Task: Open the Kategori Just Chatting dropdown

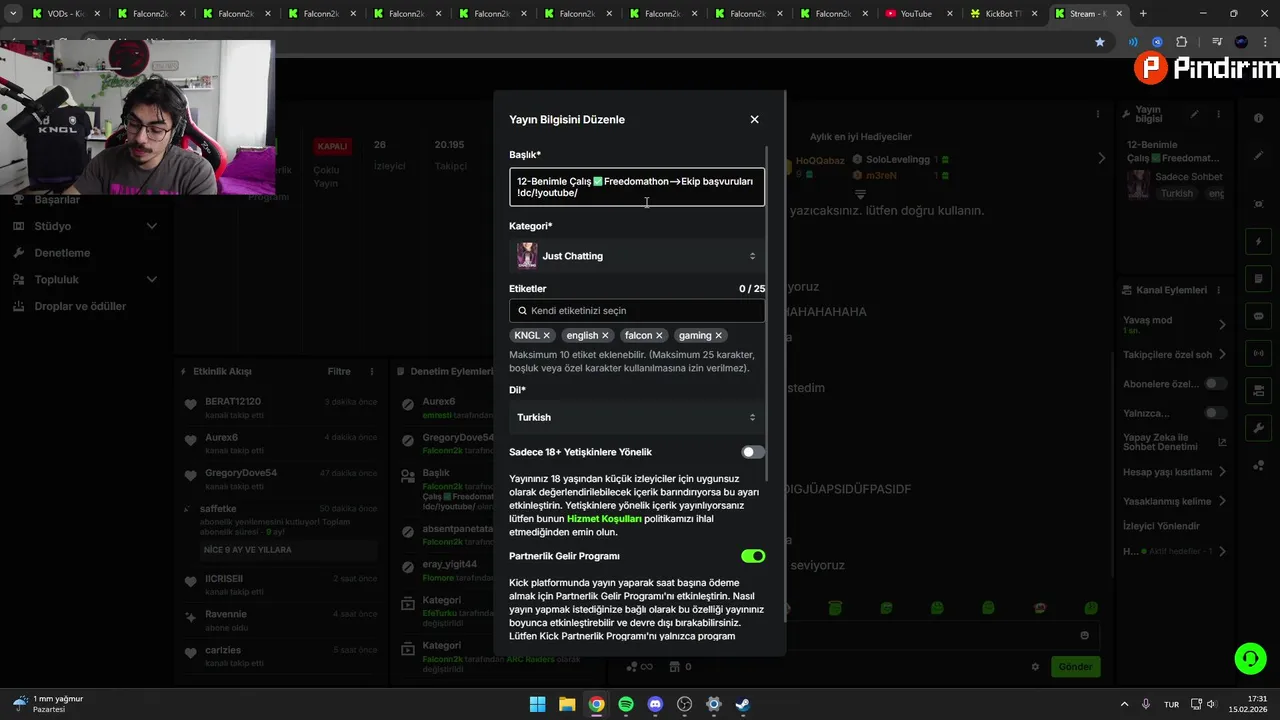Action: click(637, 256)
